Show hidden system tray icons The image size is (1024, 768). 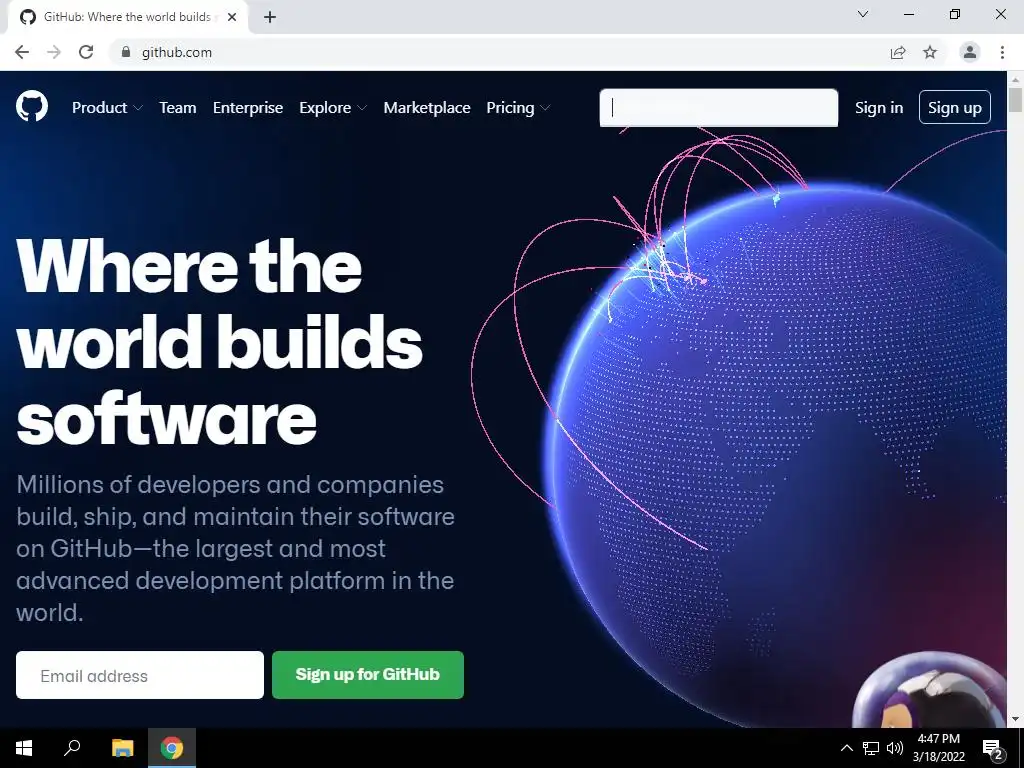click(x=846, y=748)
